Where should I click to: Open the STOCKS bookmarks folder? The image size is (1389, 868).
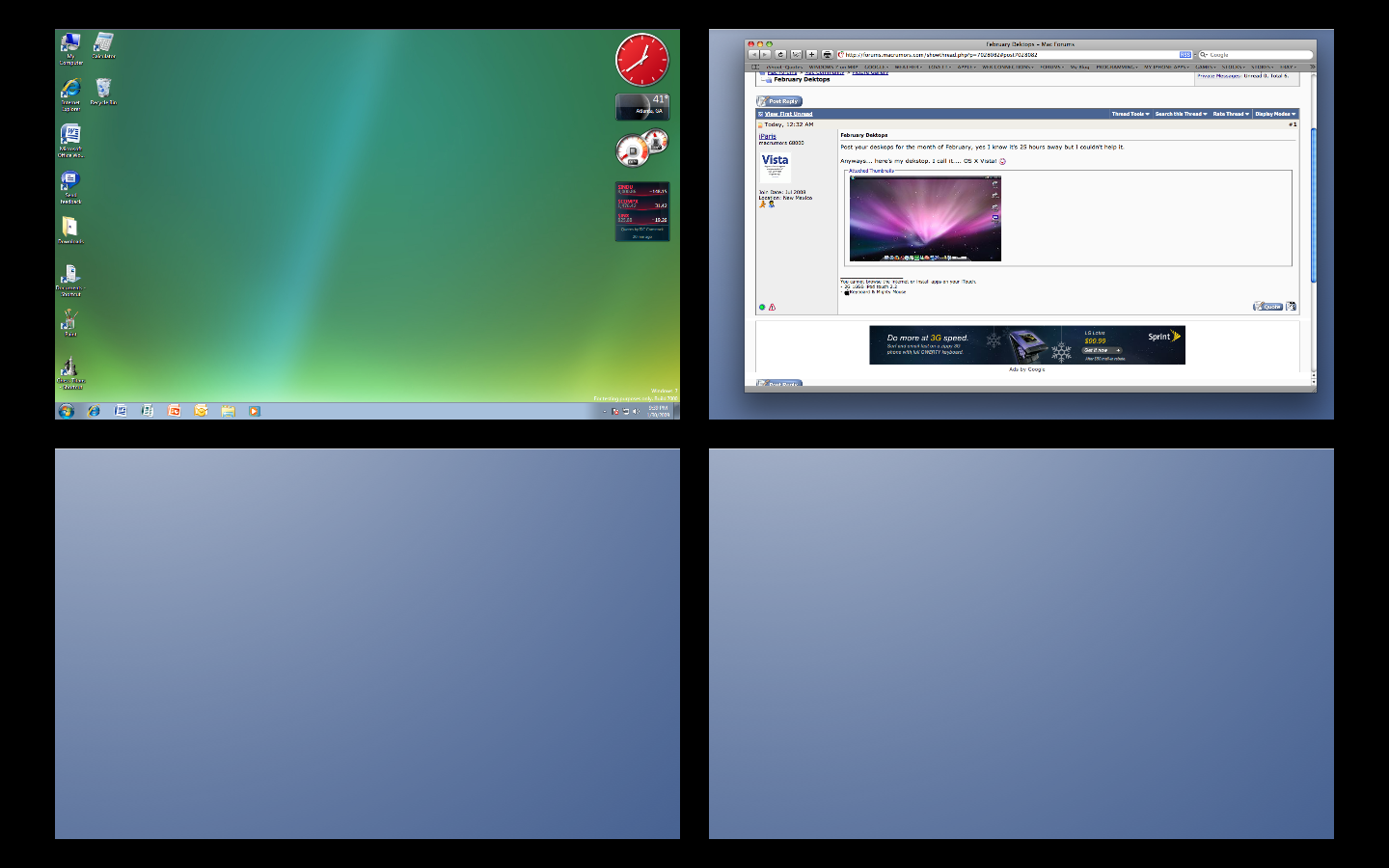[x=1233, y=67]
